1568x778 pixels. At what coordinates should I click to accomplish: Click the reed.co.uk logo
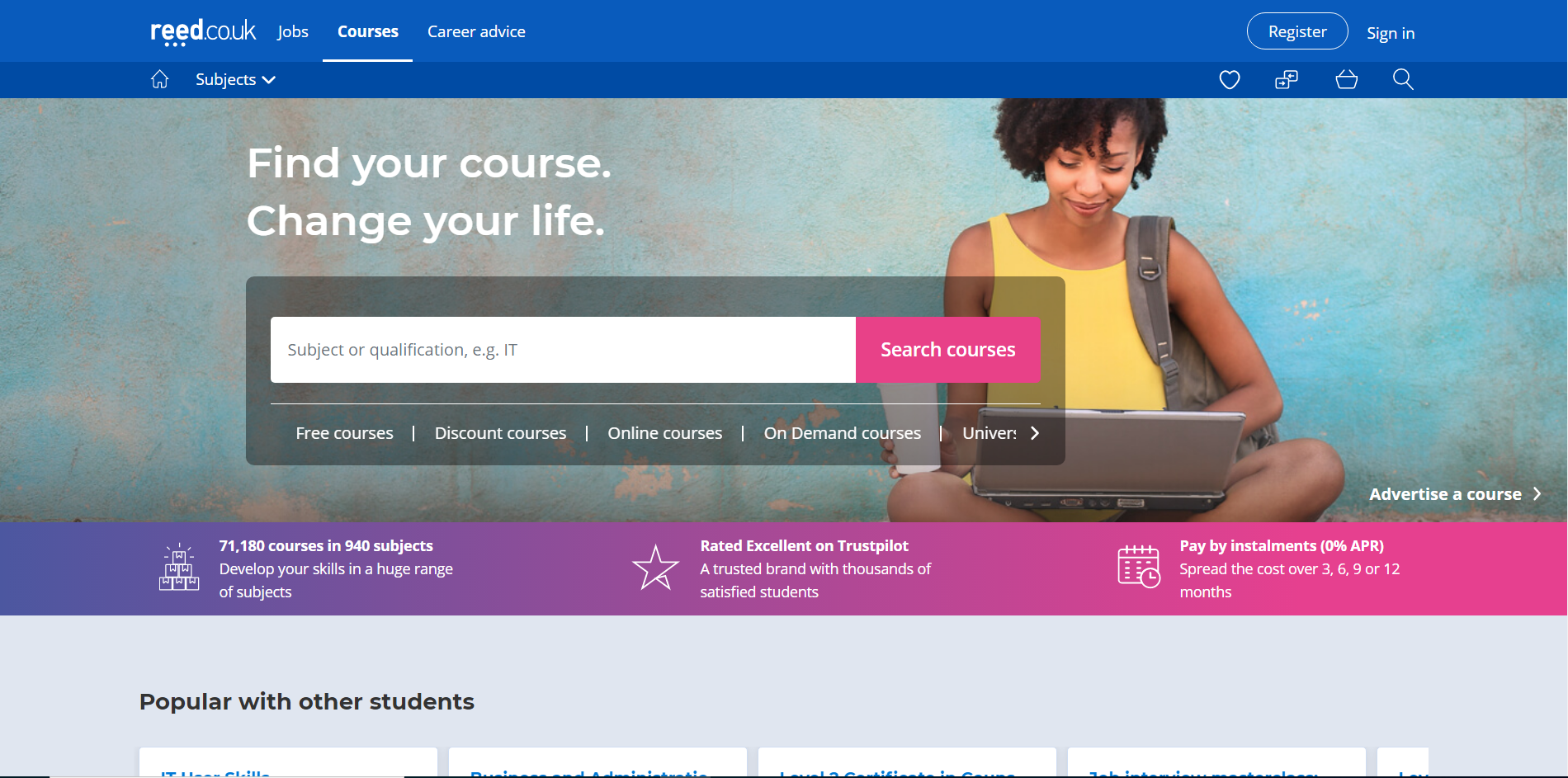(x=203, y=31)
